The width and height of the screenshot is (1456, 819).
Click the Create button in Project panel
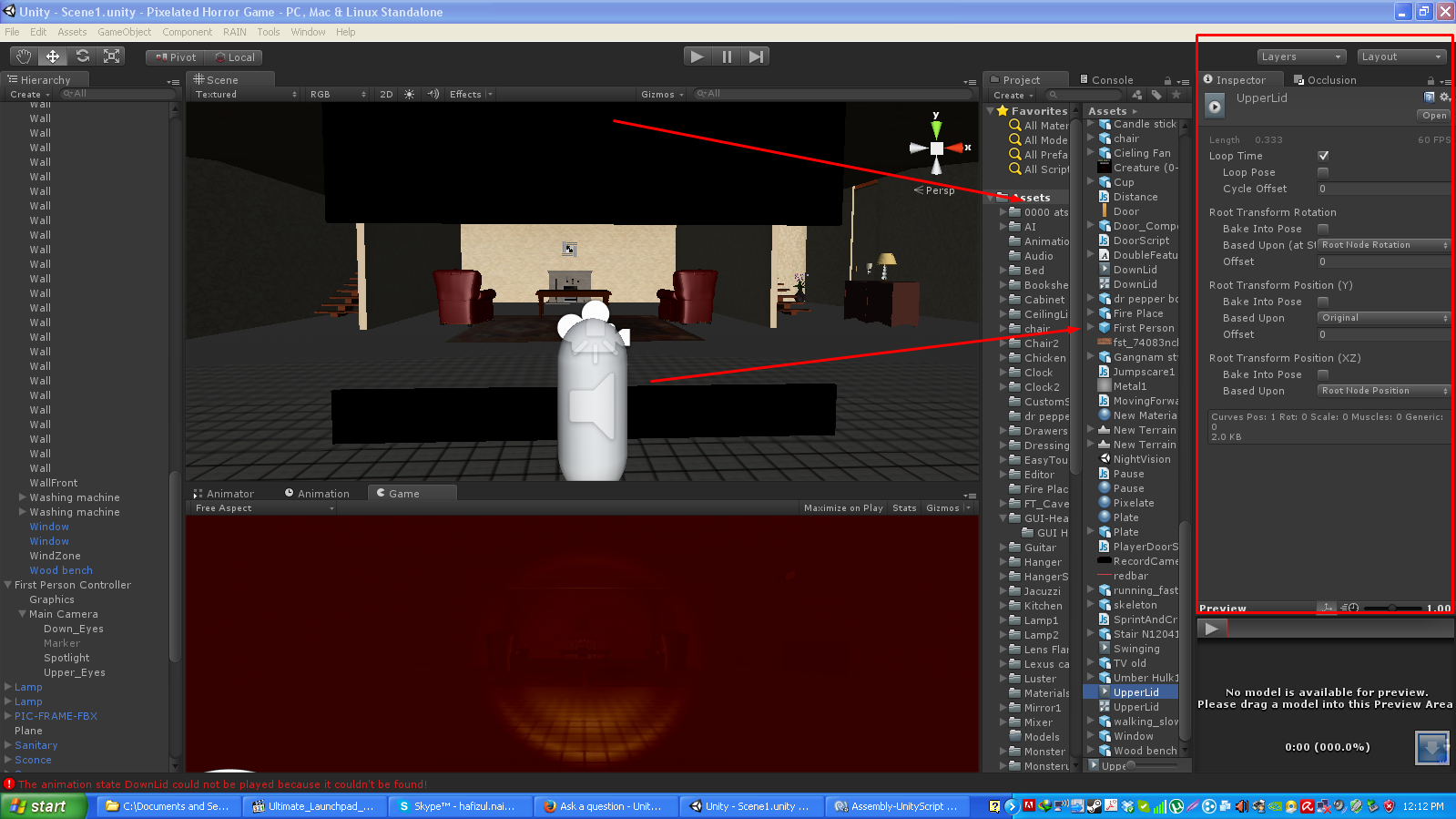[1013, 95]
